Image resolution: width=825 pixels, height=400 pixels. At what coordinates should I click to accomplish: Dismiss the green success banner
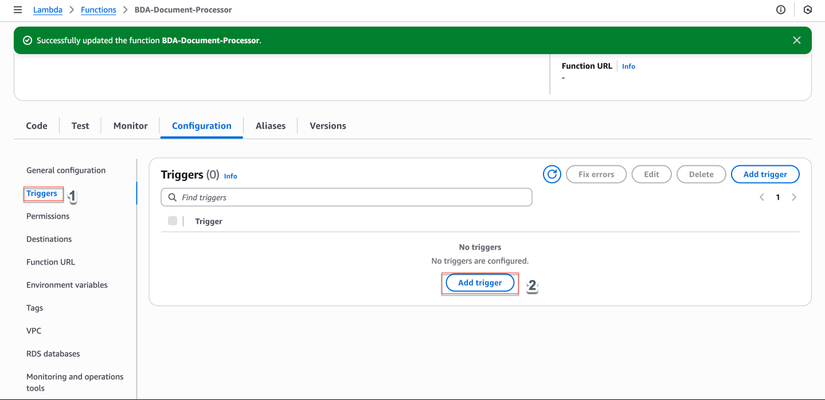797,40
